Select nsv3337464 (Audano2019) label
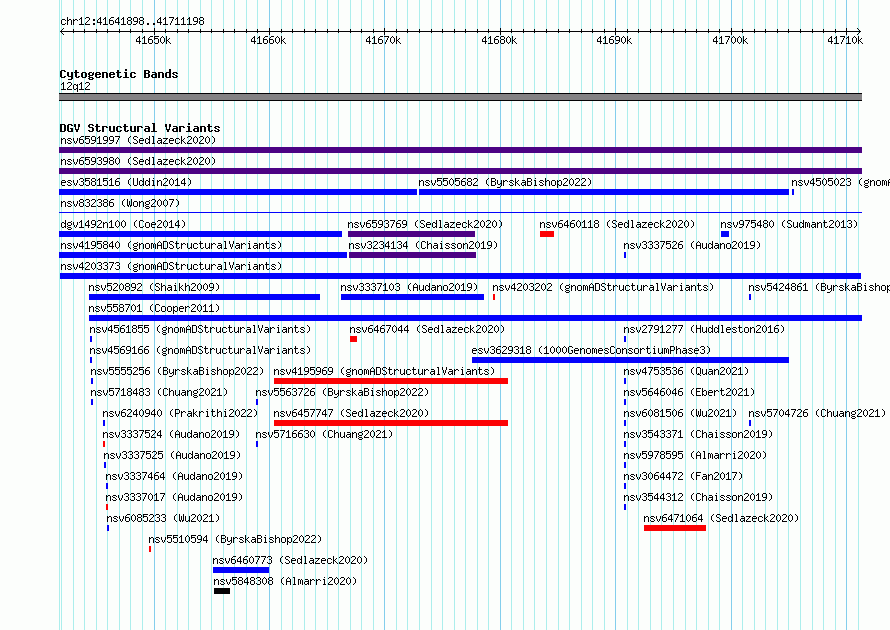The image size is (890, 630). (x=174, y=476)
